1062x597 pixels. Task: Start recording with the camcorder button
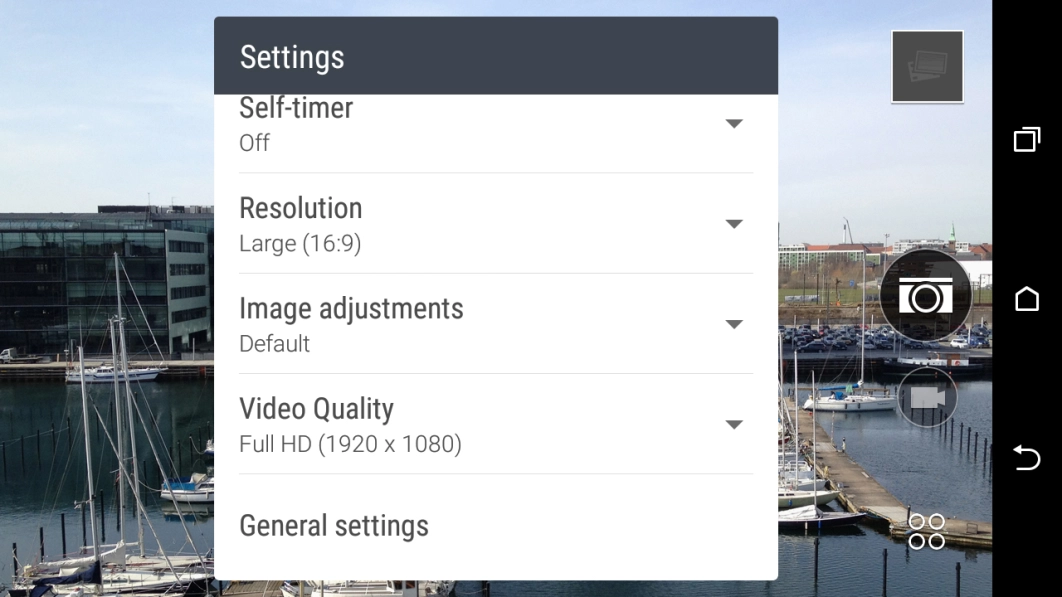pyautogui.click(x=927, y=397)
